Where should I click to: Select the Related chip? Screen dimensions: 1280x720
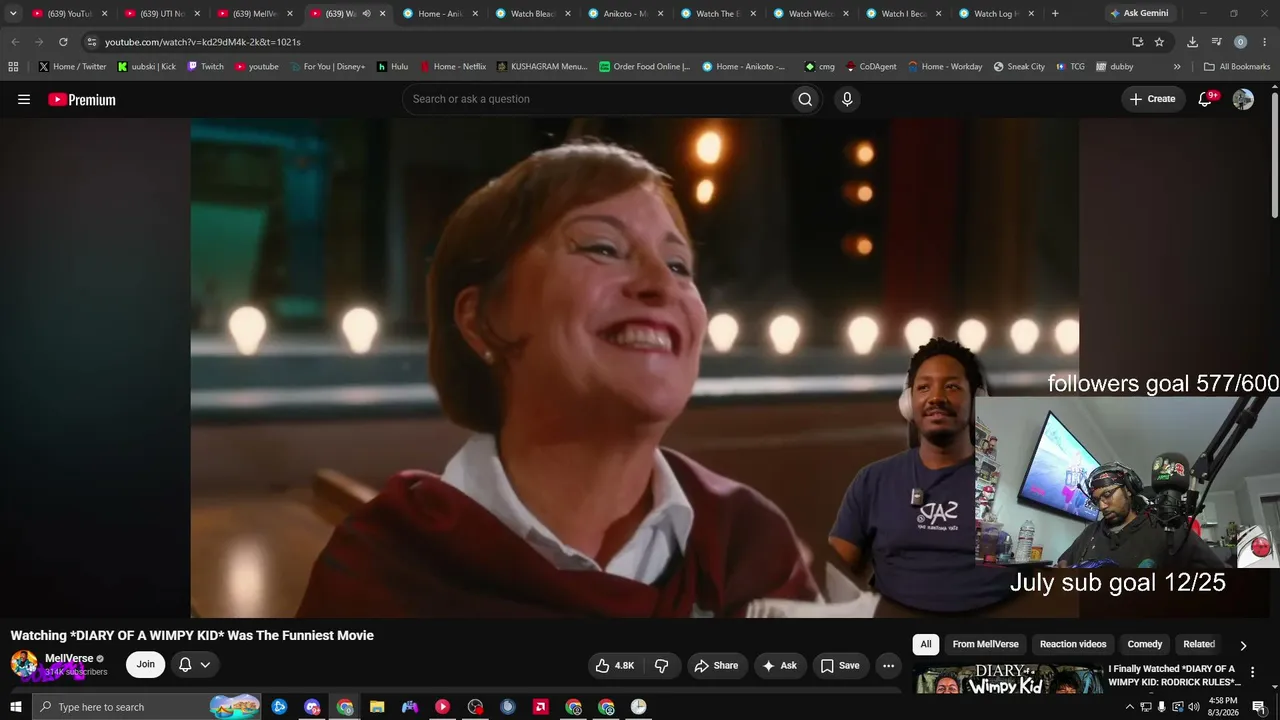1199,644
